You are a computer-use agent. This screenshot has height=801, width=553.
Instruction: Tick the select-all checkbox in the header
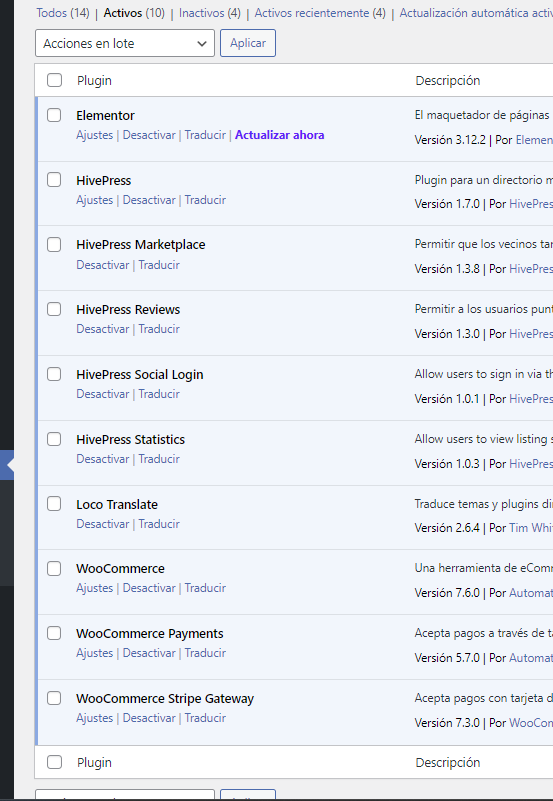pyautogui.click(x=54, y=80)
